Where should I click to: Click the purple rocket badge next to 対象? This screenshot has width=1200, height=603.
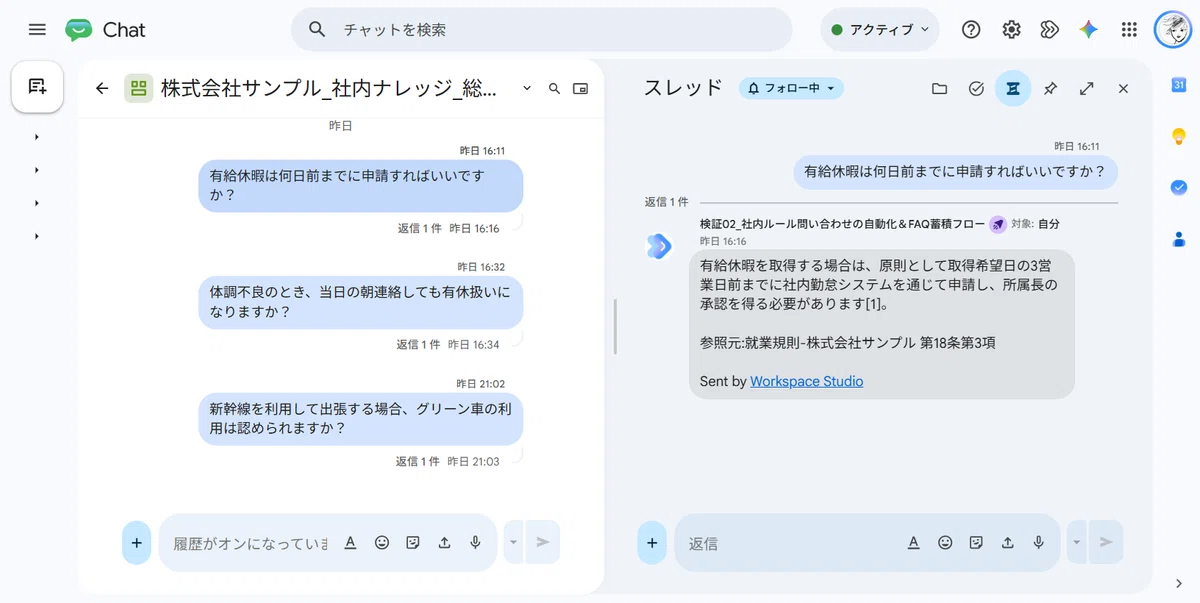click(x=998, y=224)
